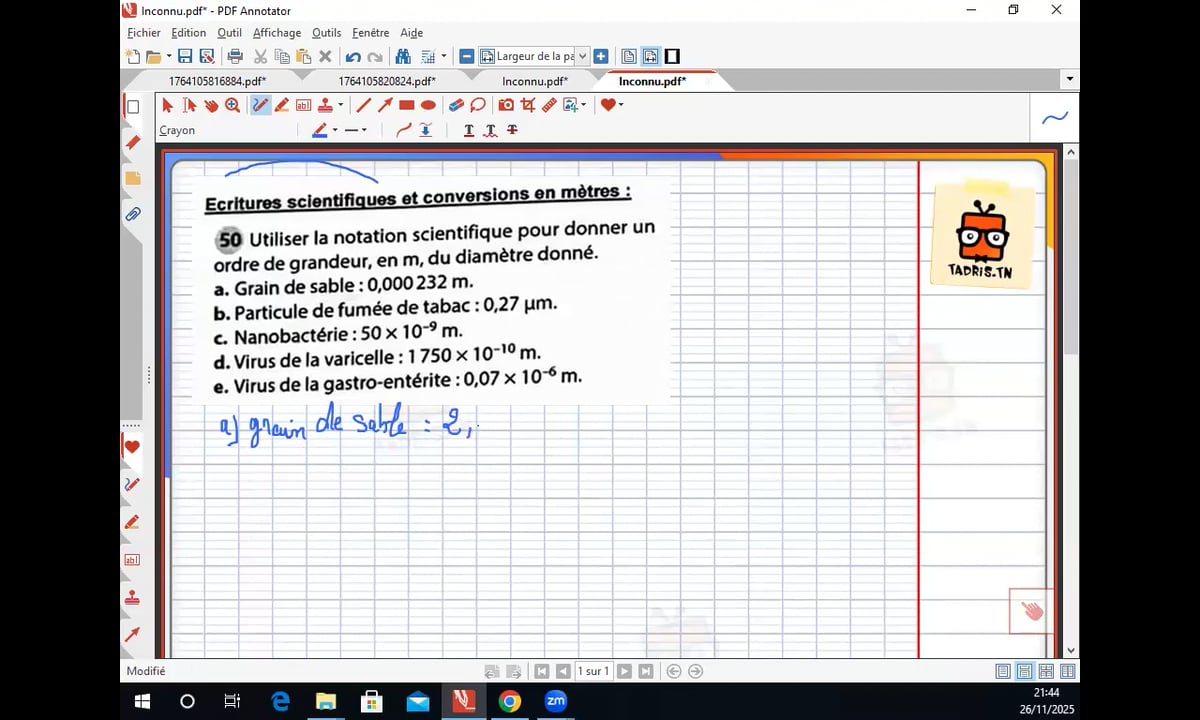Select the Arrow drawing tool
This screenshot has width=1200, height=720.
385,105
